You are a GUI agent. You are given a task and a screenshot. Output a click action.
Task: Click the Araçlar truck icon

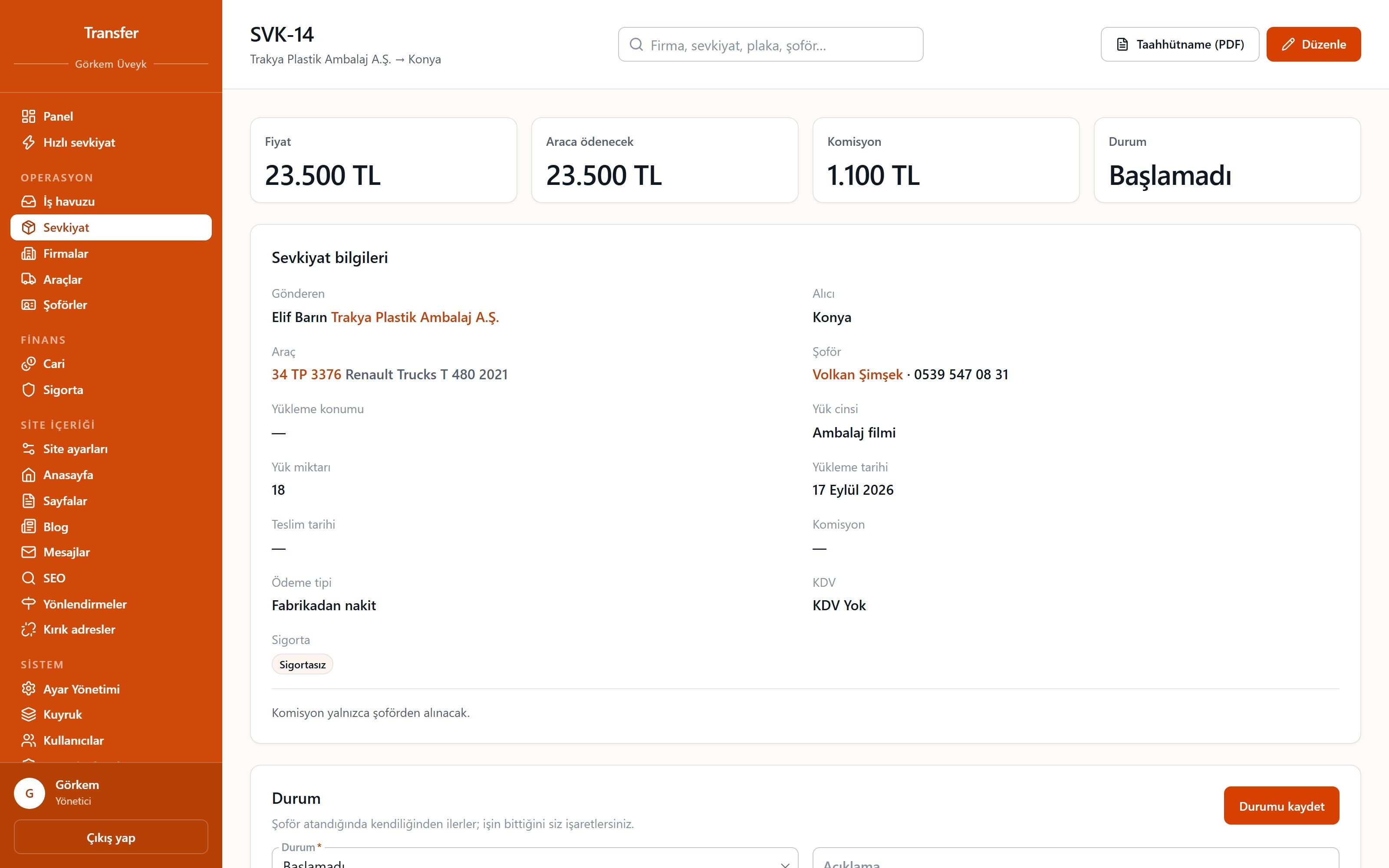click(29, 279)
